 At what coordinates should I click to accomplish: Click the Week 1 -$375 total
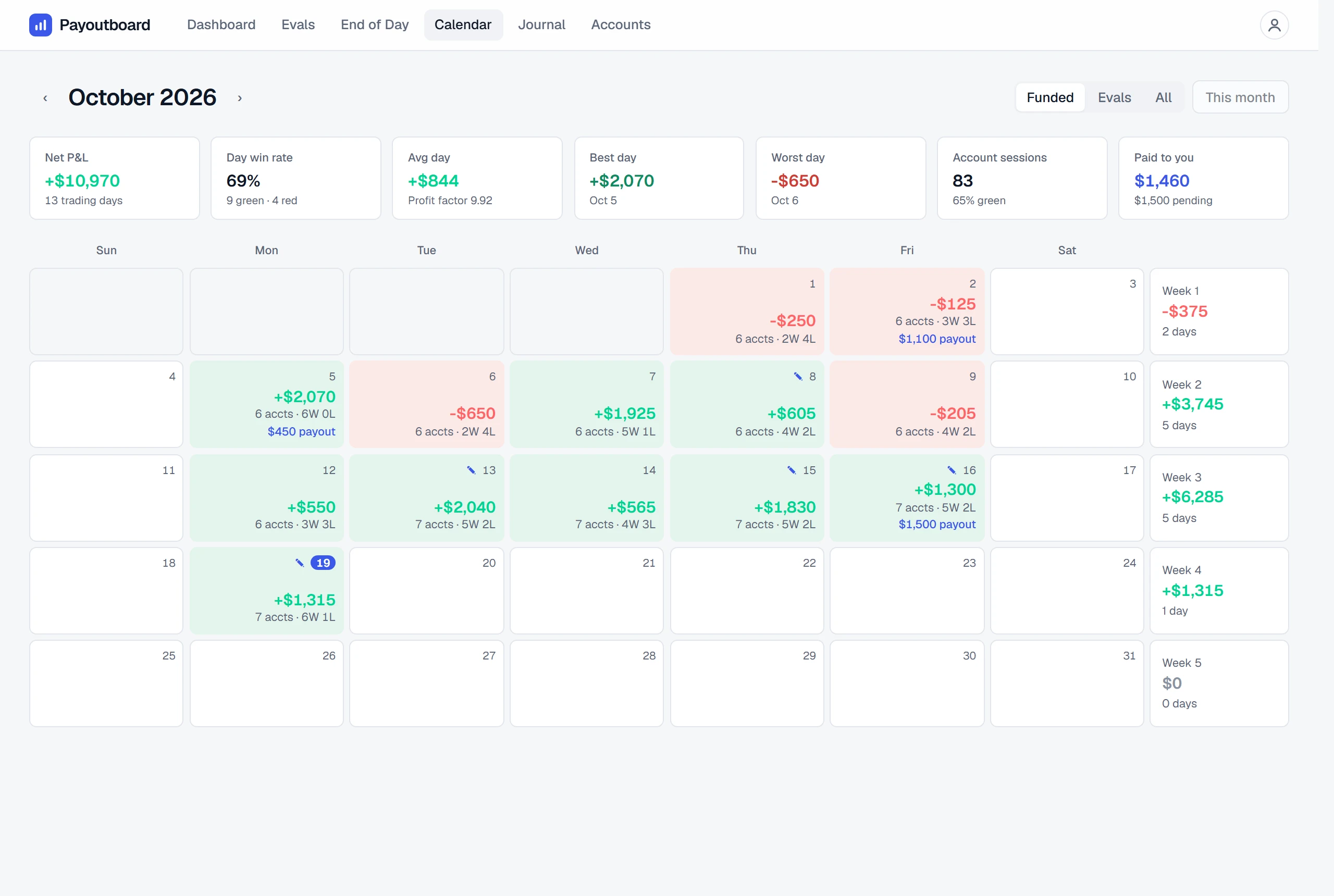point(1184,311)
